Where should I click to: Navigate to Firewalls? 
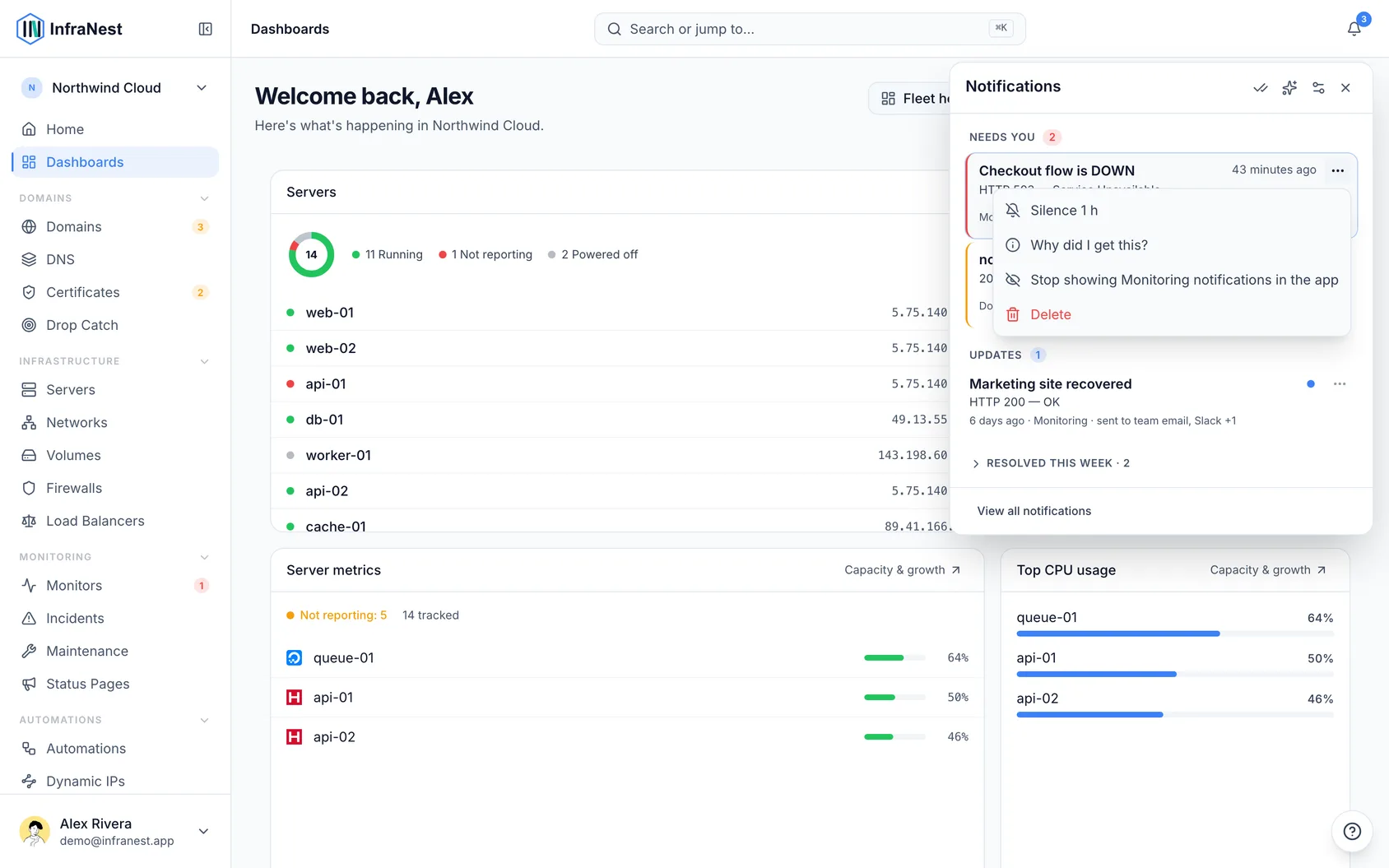tap(115, 488)
